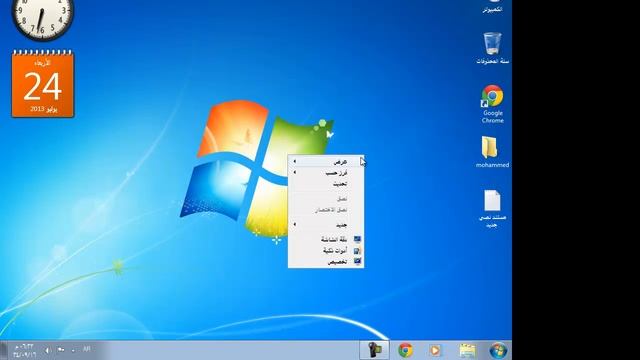Select the Recycle Bin desktop icon
The height and width of the screenshot is (360, 640).
point(492,48)
